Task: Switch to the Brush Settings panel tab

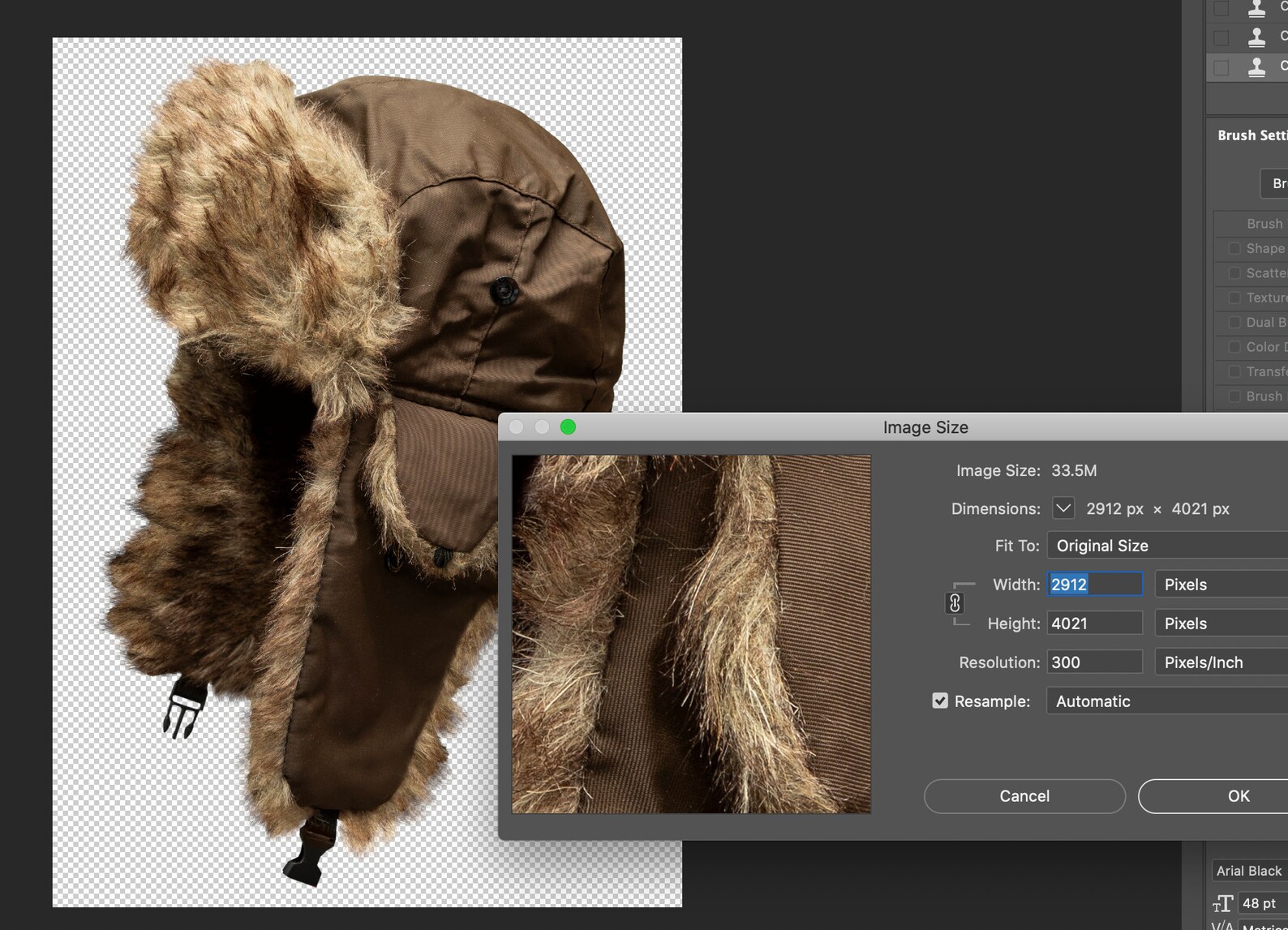Action: (x=1252, y=135)
